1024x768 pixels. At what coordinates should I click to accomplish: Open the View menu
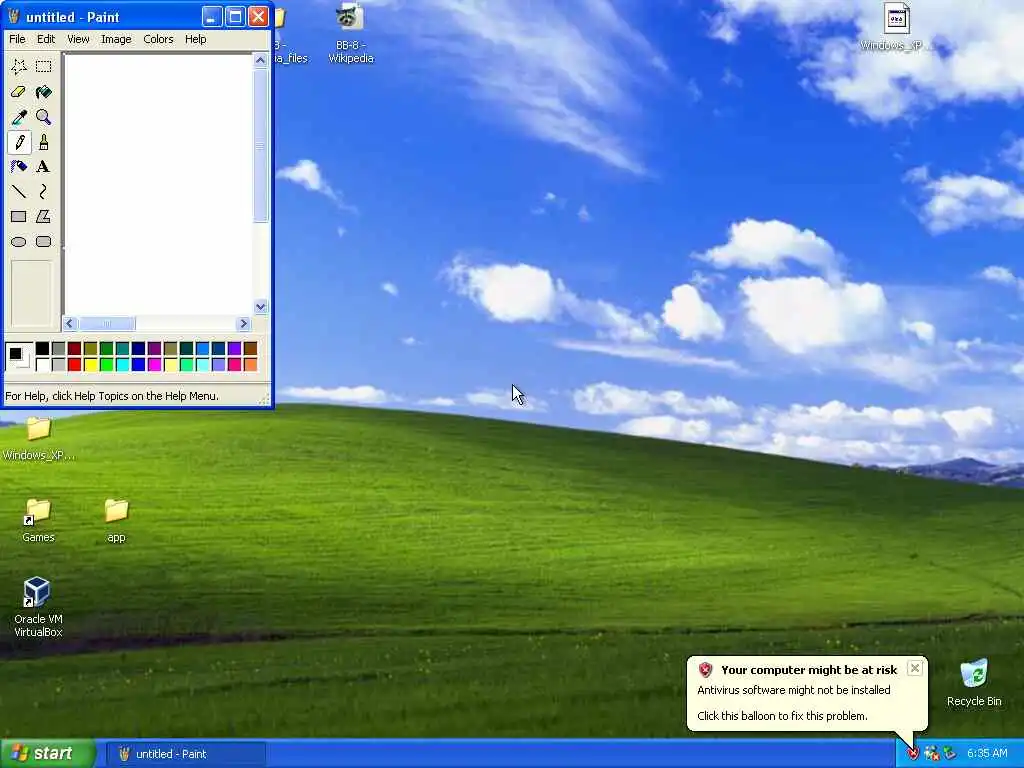click(78, 39)
